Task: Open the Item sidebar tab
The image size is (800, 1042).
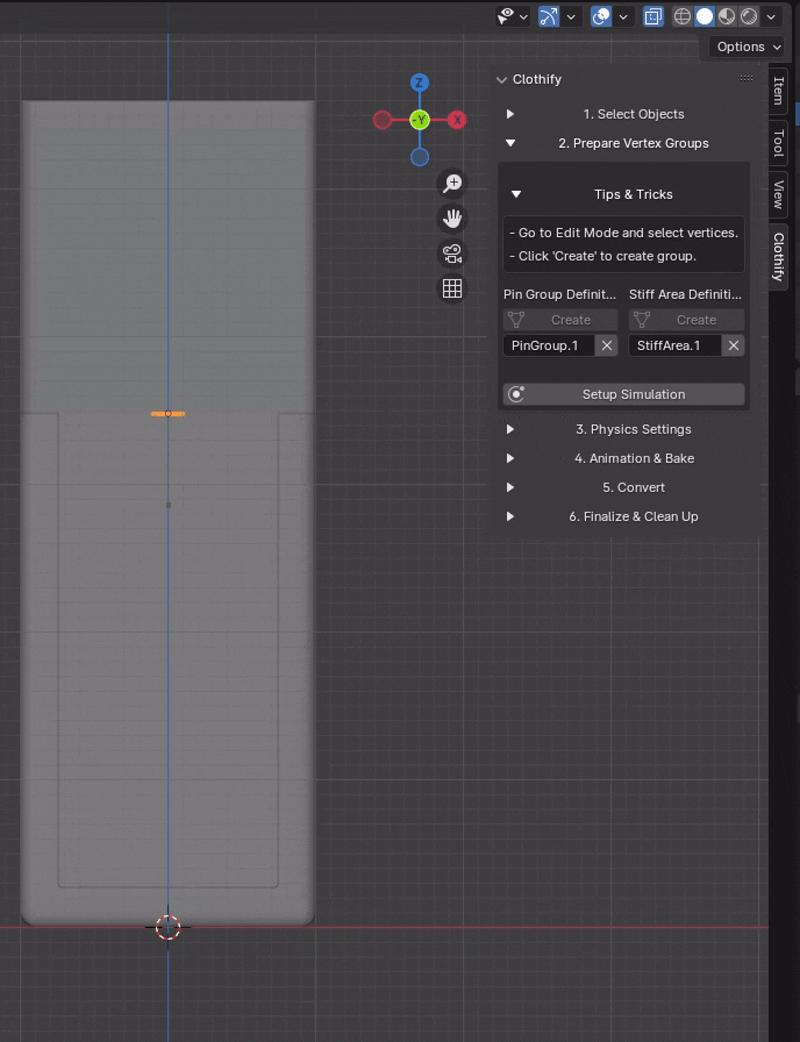Action: (x=778, y=91)
